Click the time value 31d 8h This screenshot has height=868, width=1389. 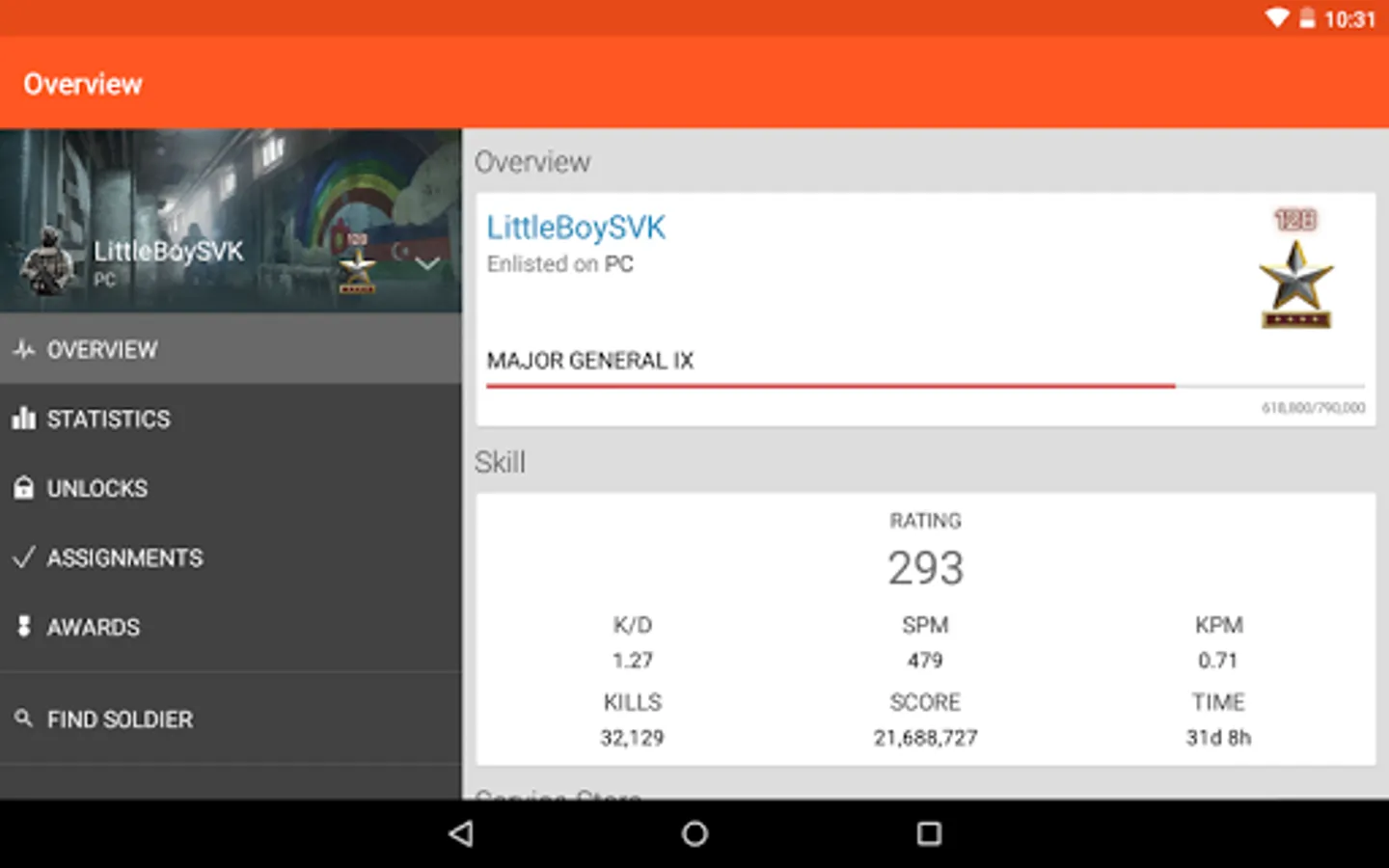pos(1218,738)
